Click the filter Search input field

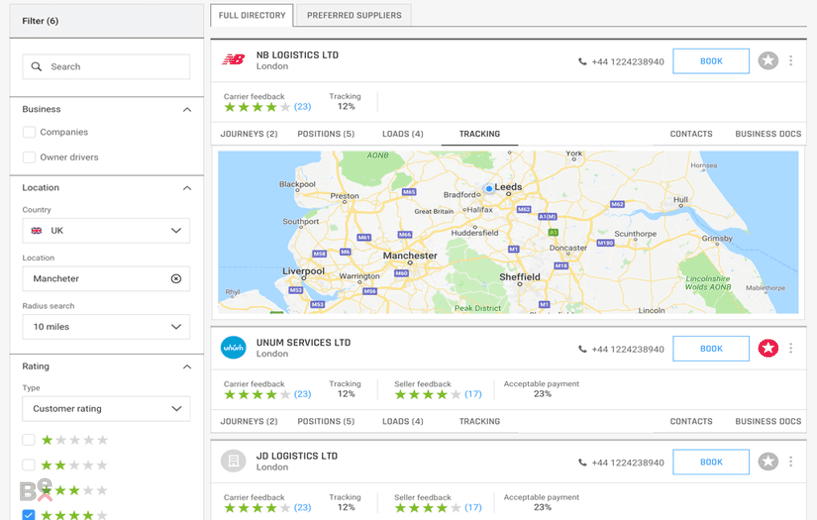106,67
